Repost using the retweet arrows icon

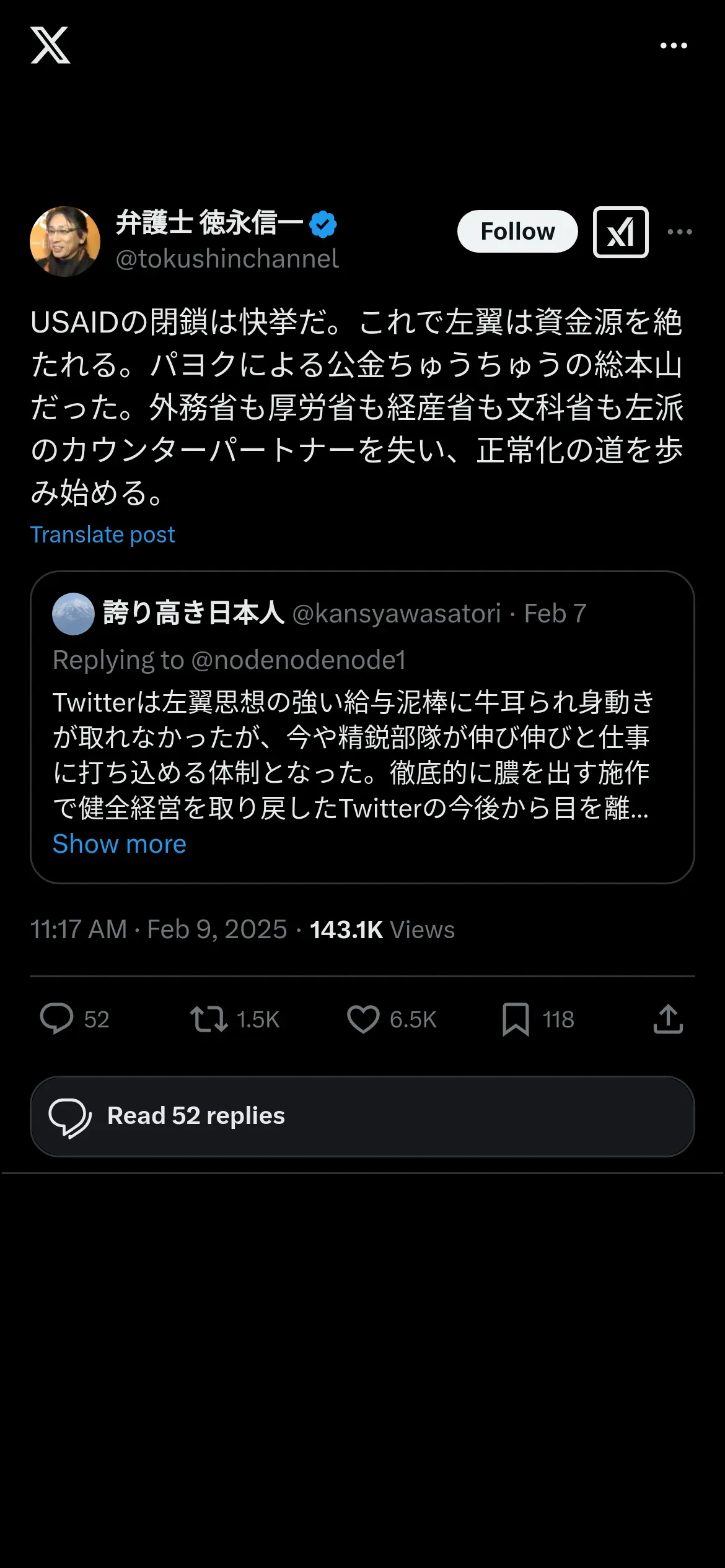pos(209,1019)
